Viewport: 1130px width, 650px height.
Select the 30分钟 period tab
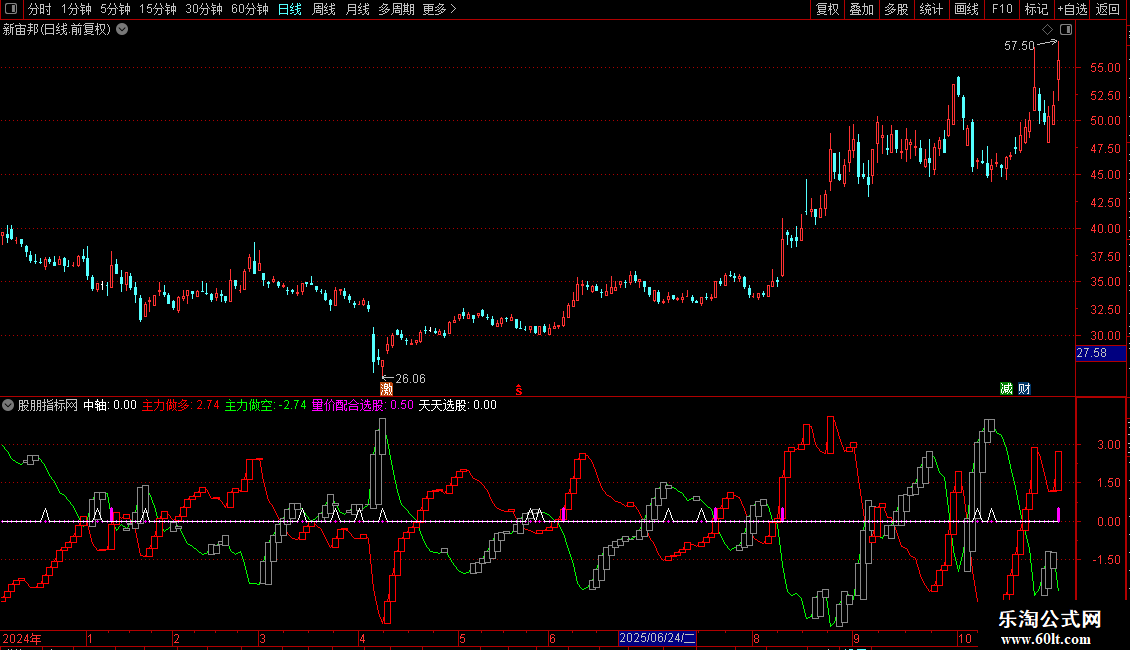point(203,9)
